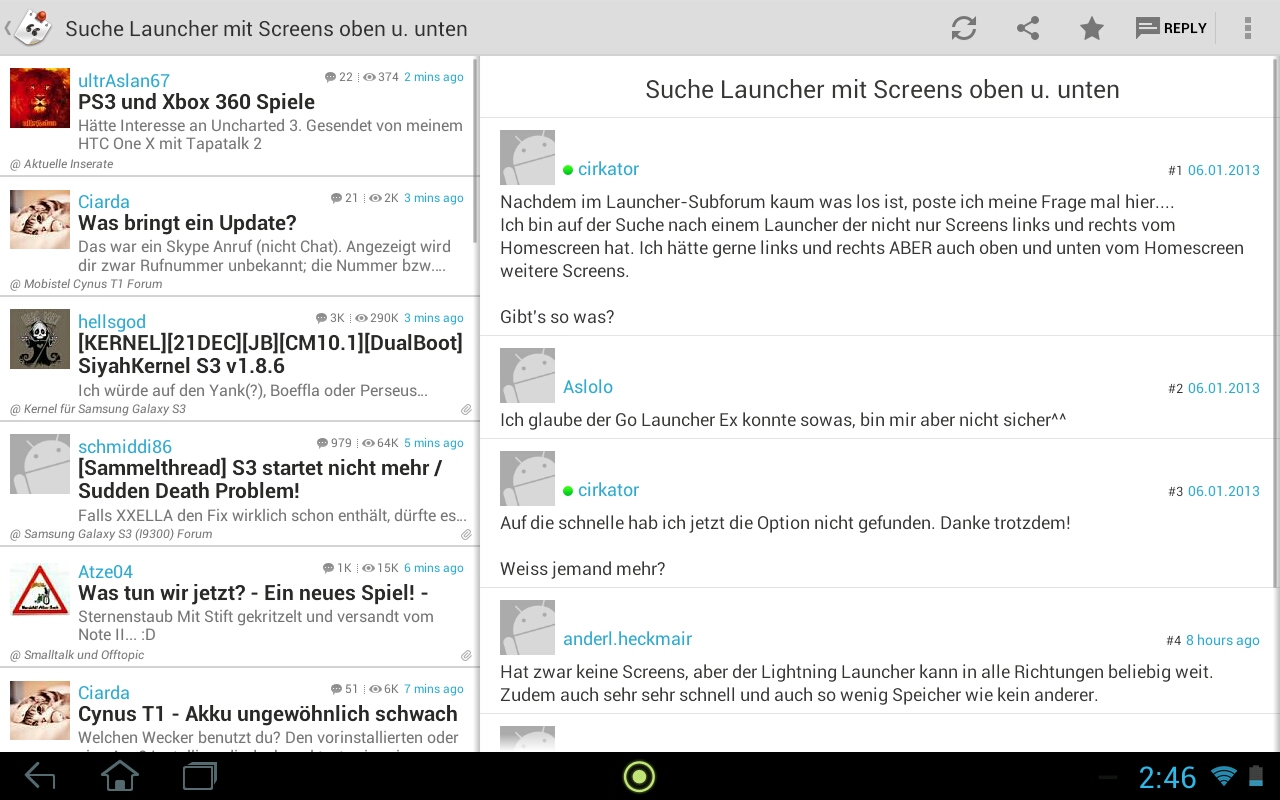Grab the thread list scrollbar
The width and height of the screenshot is (1280, 800).
[x=476, y=150]
